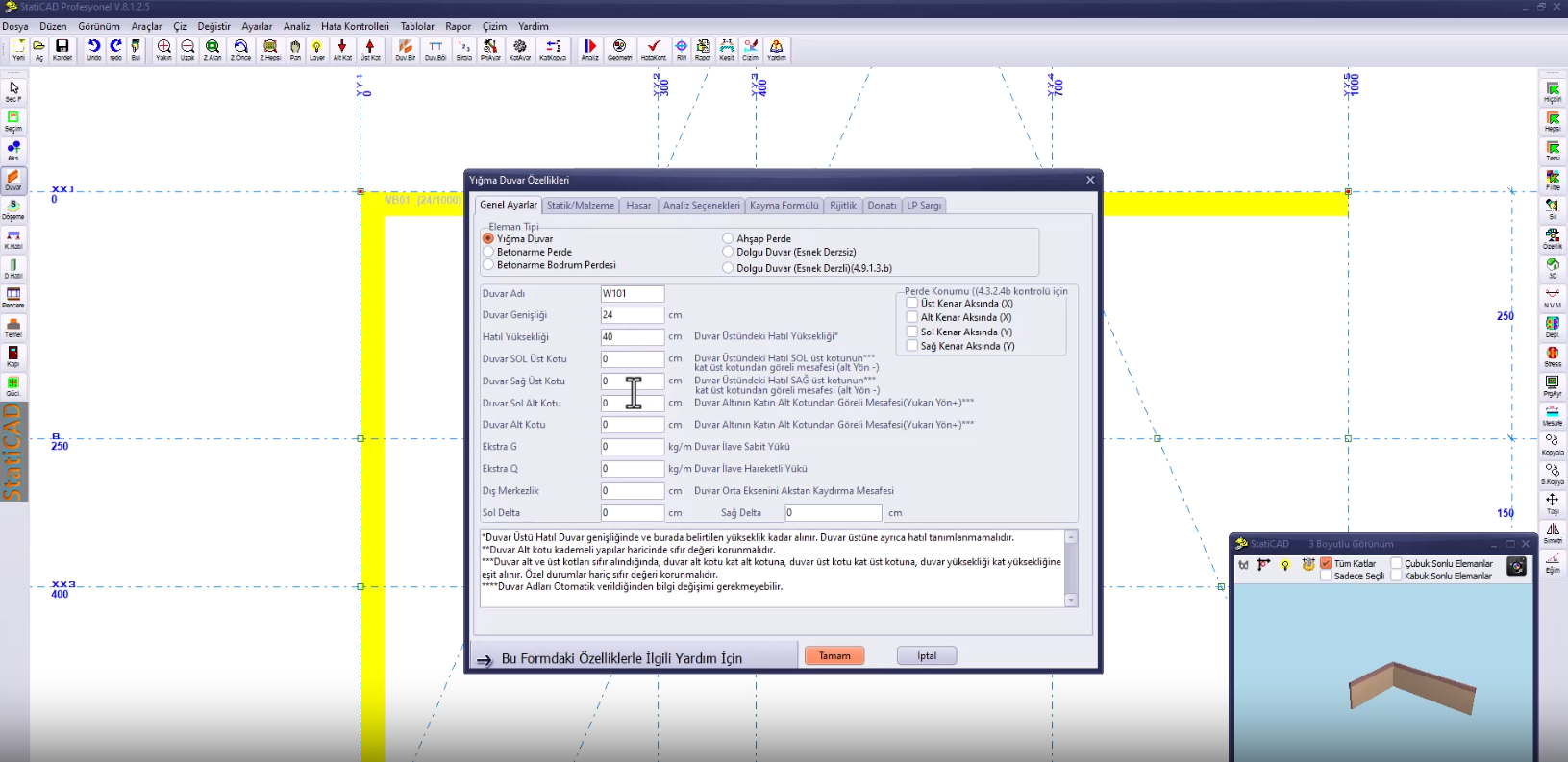Run the Analiz toolbar icon

click(x=590, y=50)
